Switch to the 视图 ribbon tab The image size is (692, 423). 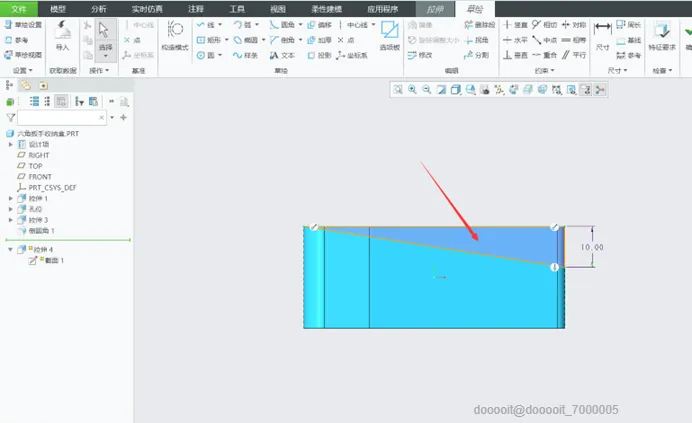click(278, 9)
